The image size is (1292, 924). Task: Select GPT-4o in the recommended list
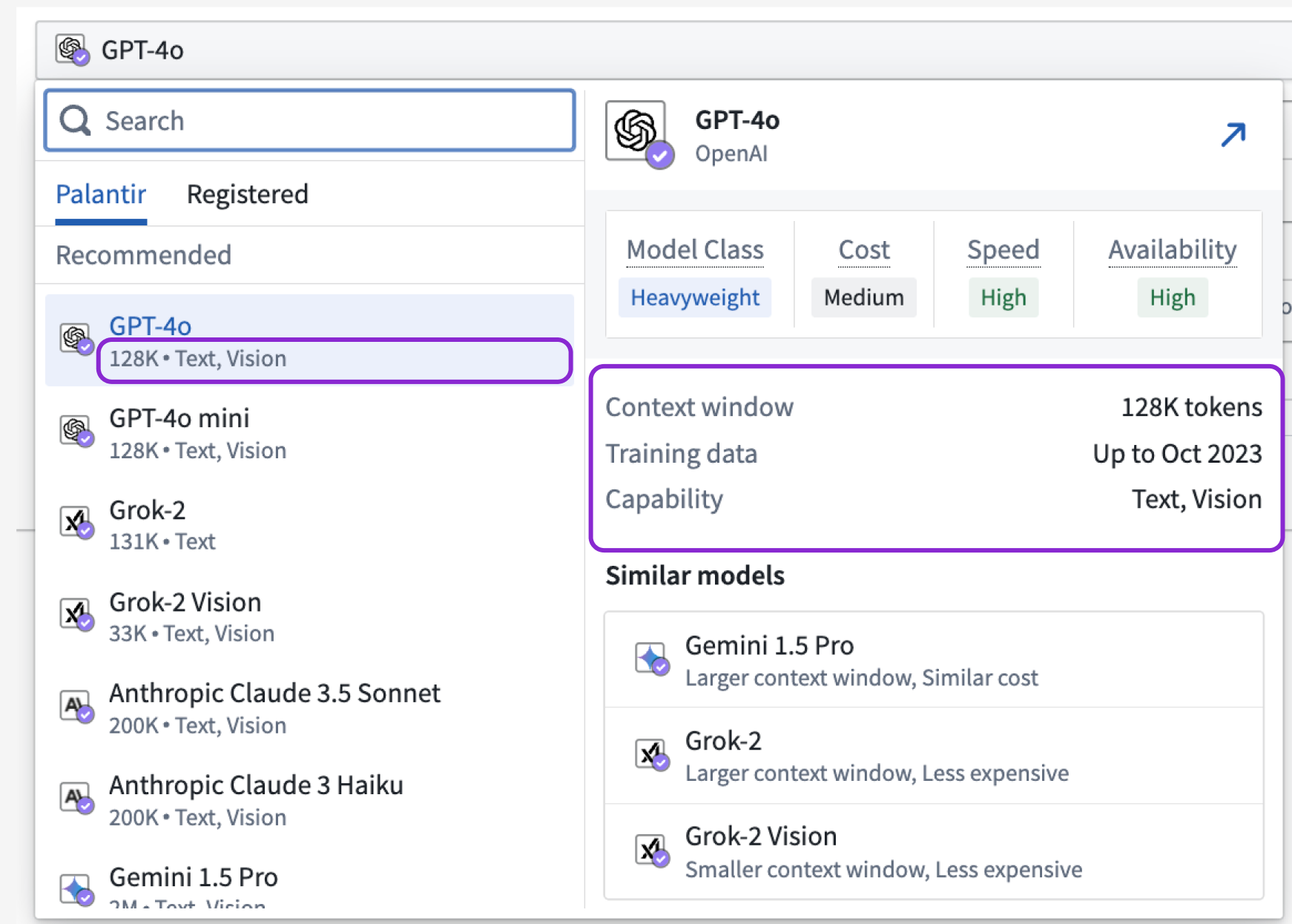309,340
